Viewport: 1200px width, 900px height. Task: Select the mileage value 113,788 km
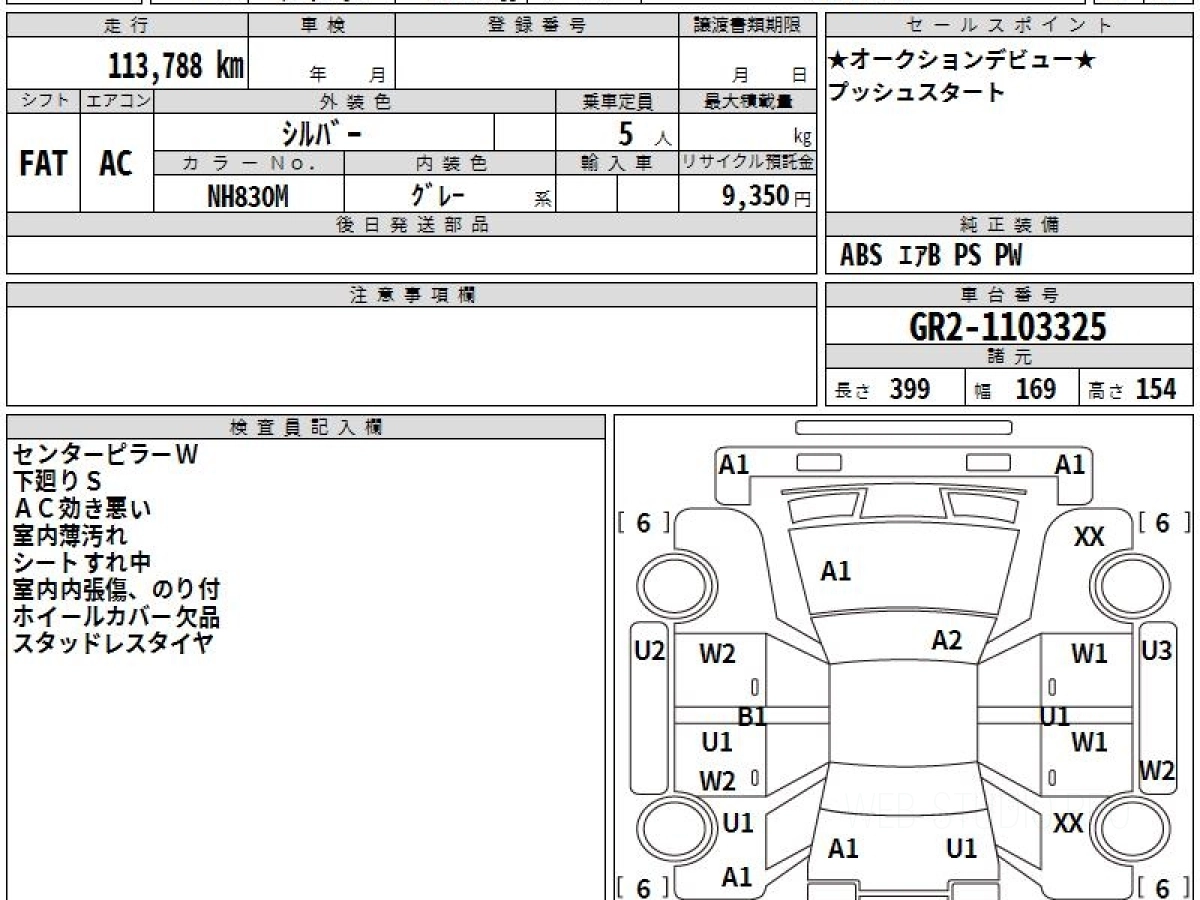coord(176,67)
